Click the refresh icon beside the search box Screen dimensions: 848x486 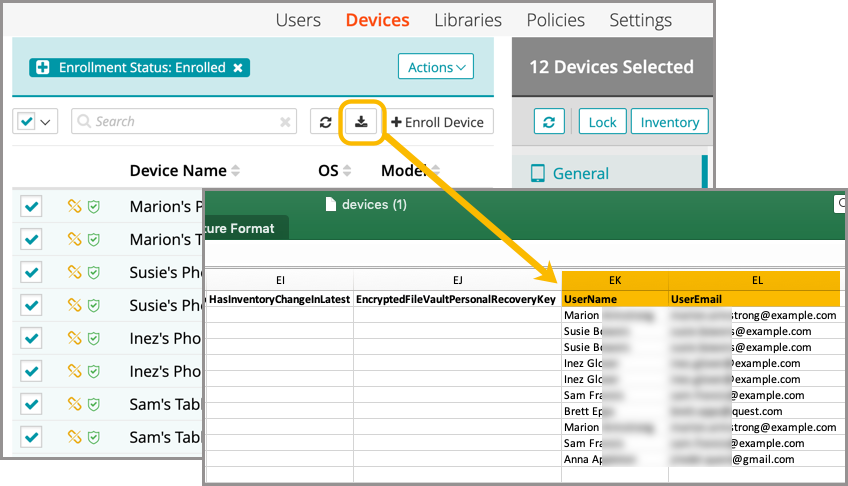click(325, 122)
